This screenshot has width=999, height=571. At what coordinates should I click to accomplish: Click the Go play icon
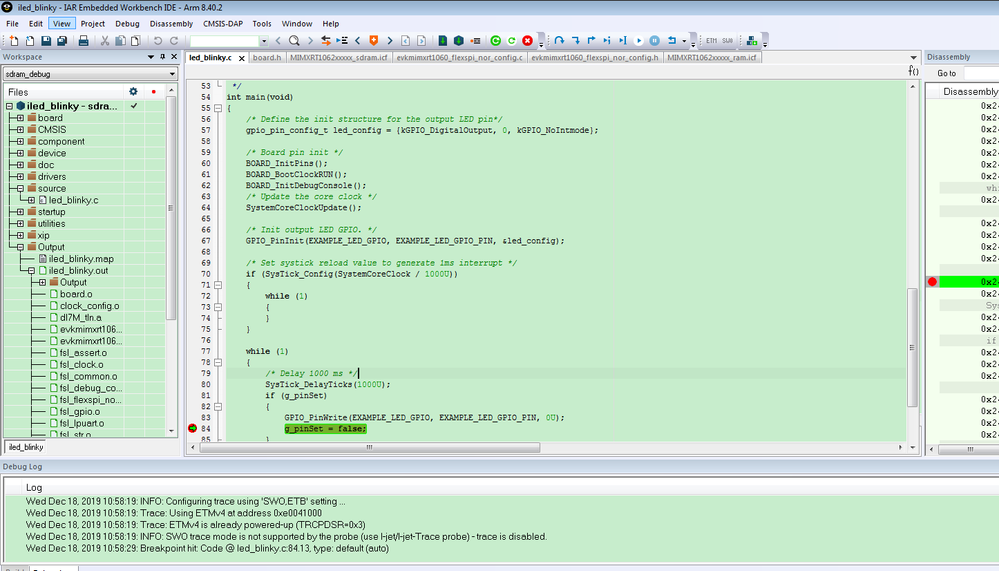click(x=638, y=41)
